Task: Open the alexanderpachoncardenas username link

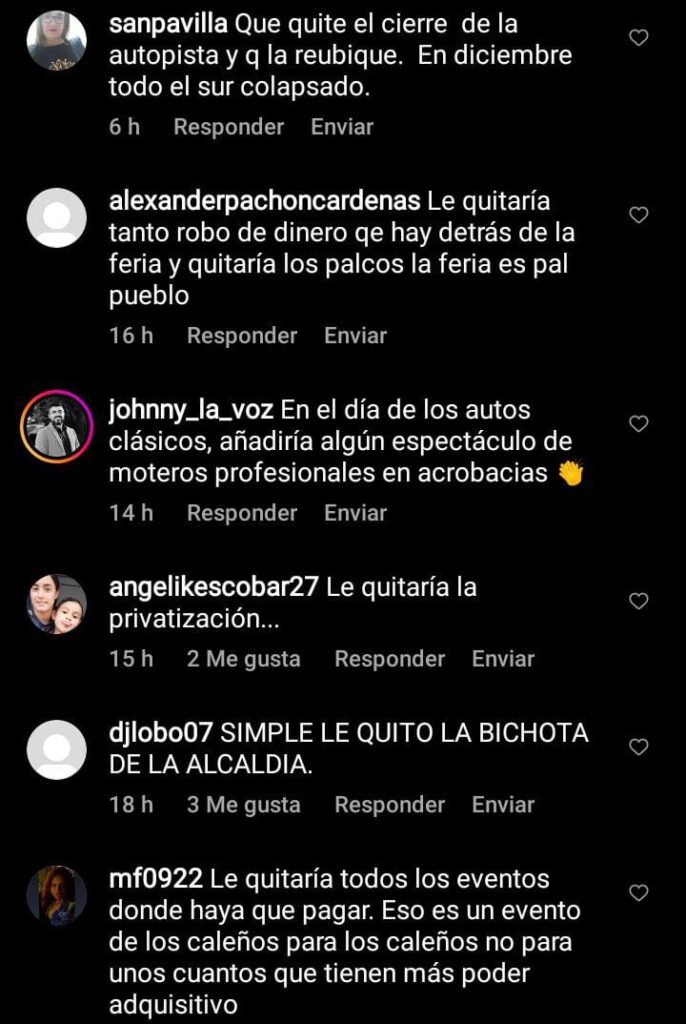Action: pos(265,201)
